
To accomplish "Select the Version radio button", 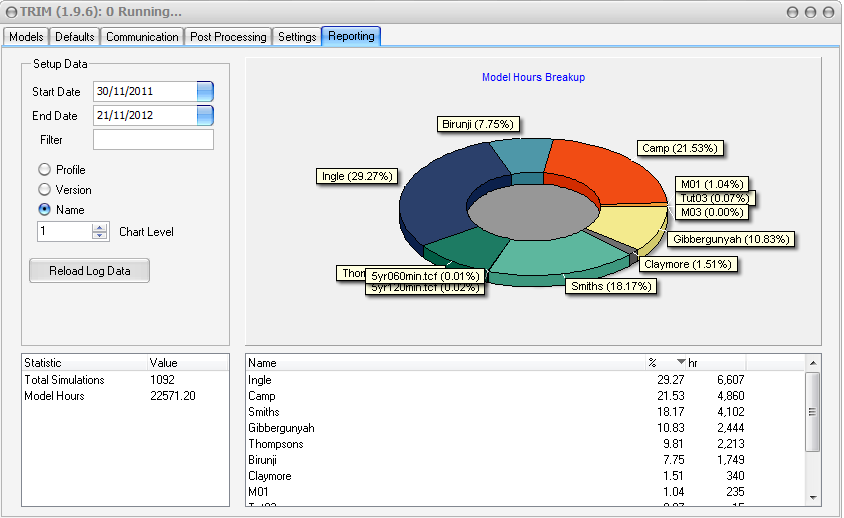I will (x=45, y=190).
